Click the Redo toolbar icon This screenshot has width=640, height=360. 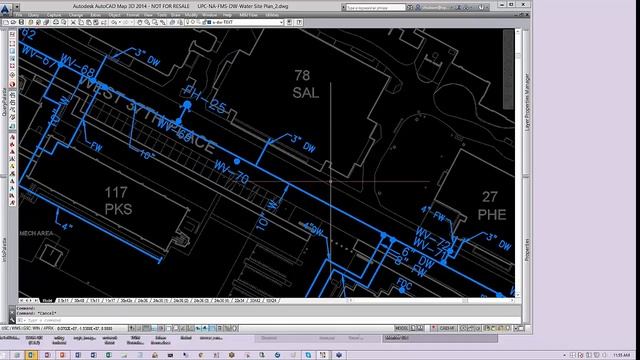click(126, 22)
